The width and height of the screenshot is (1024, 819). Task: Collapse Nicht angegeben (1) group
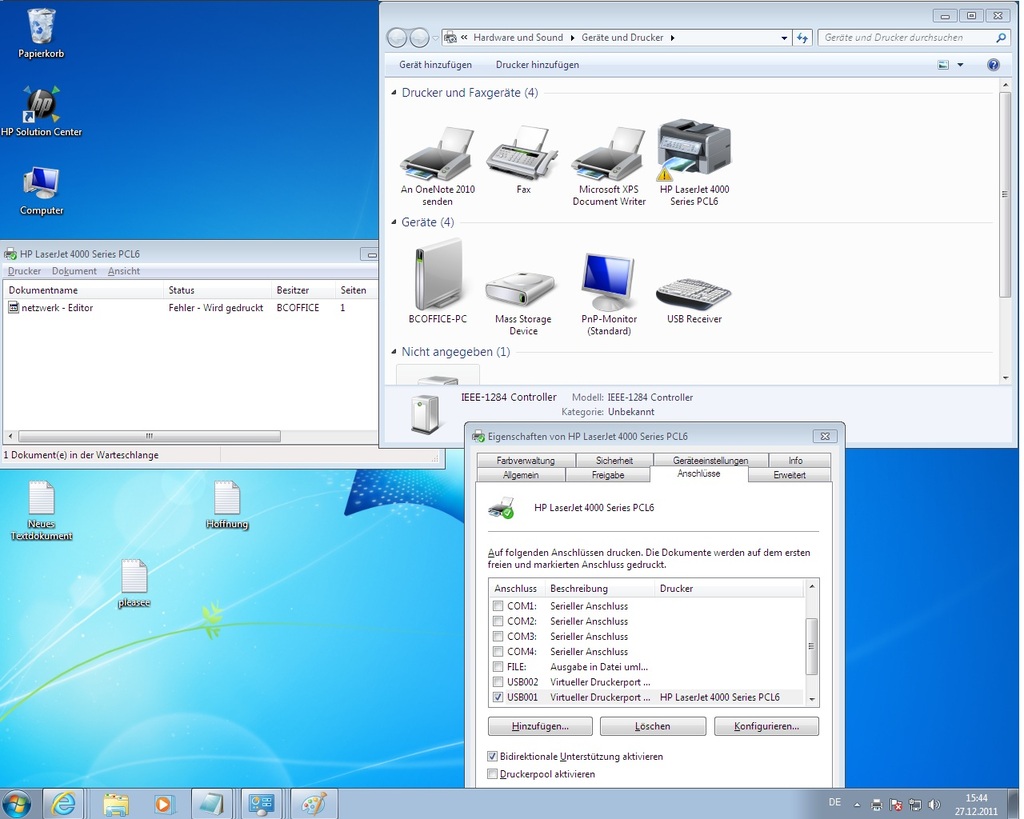(x=394, y=351)
